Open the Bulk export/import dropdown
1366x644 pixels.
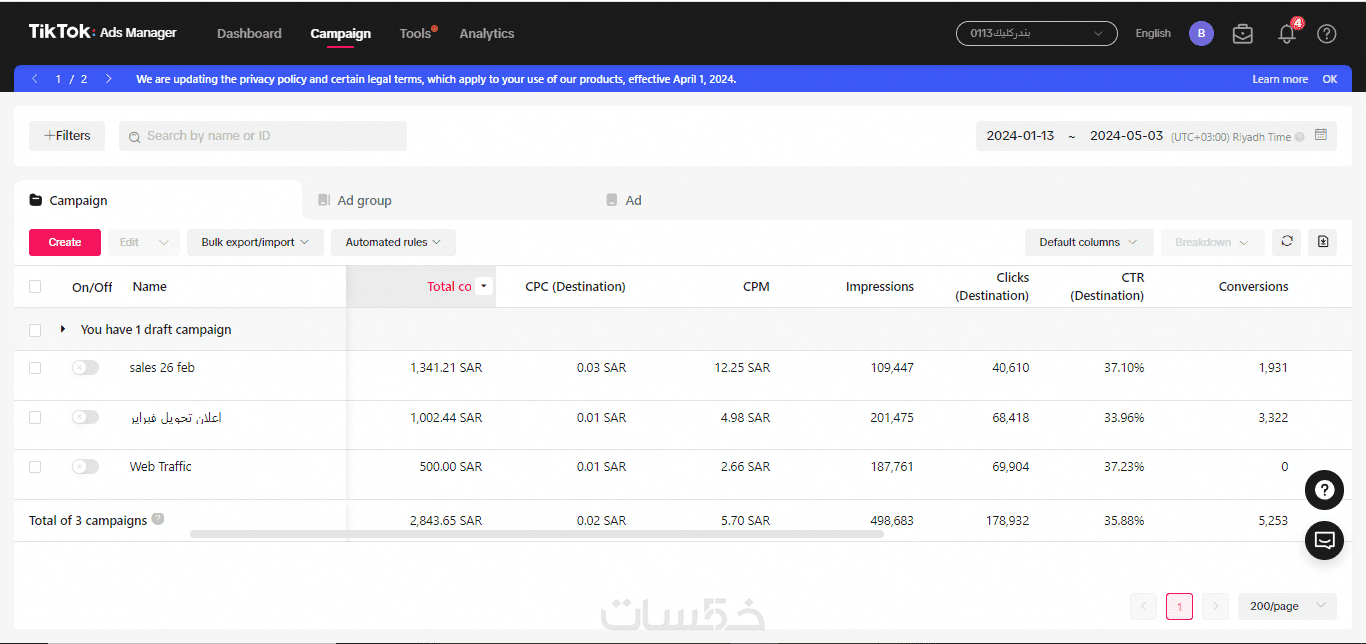click(255, 242)
